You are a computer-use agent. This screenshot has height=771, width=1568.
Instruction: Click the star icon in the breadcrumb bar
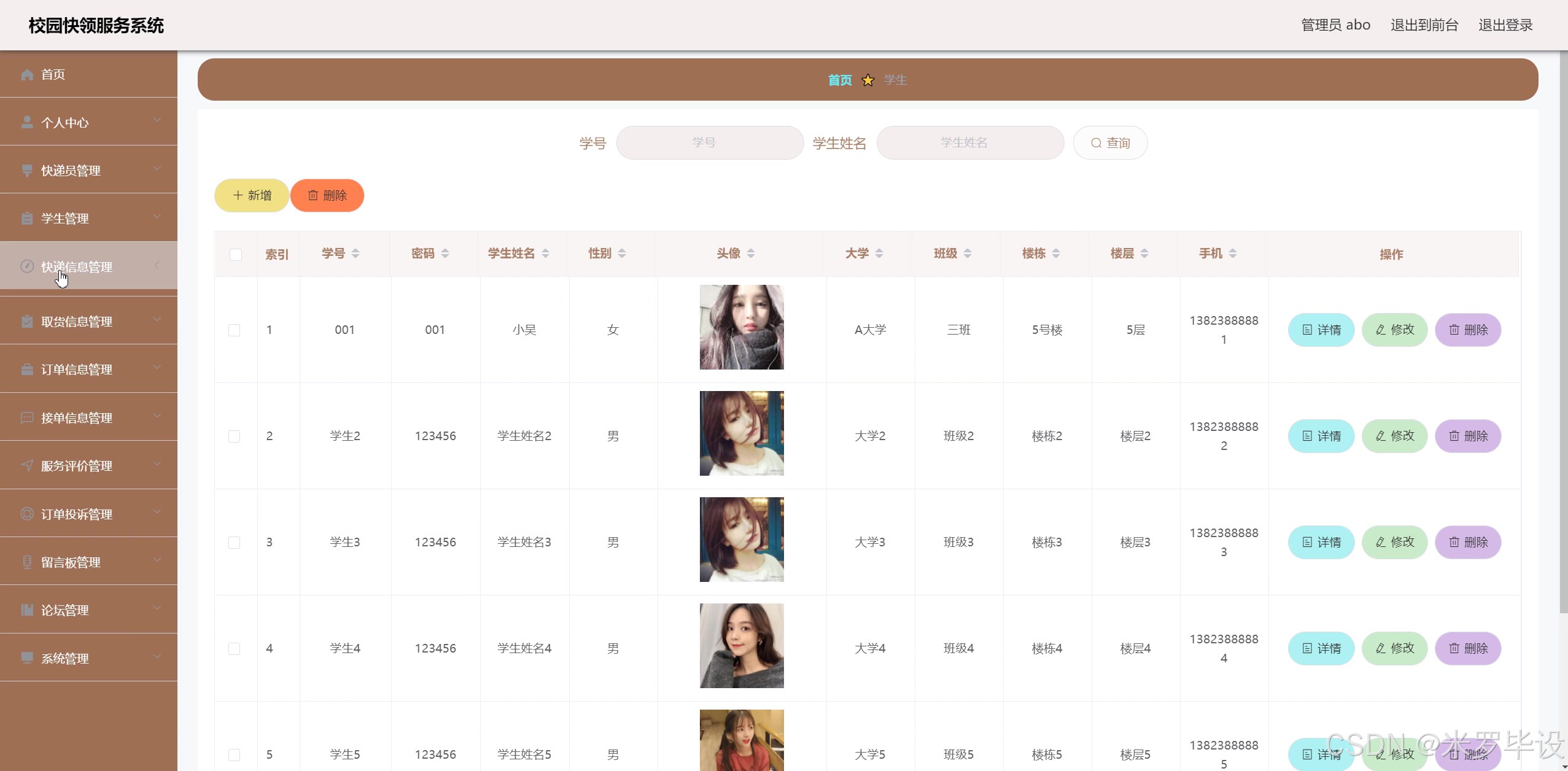click(867, 80)
